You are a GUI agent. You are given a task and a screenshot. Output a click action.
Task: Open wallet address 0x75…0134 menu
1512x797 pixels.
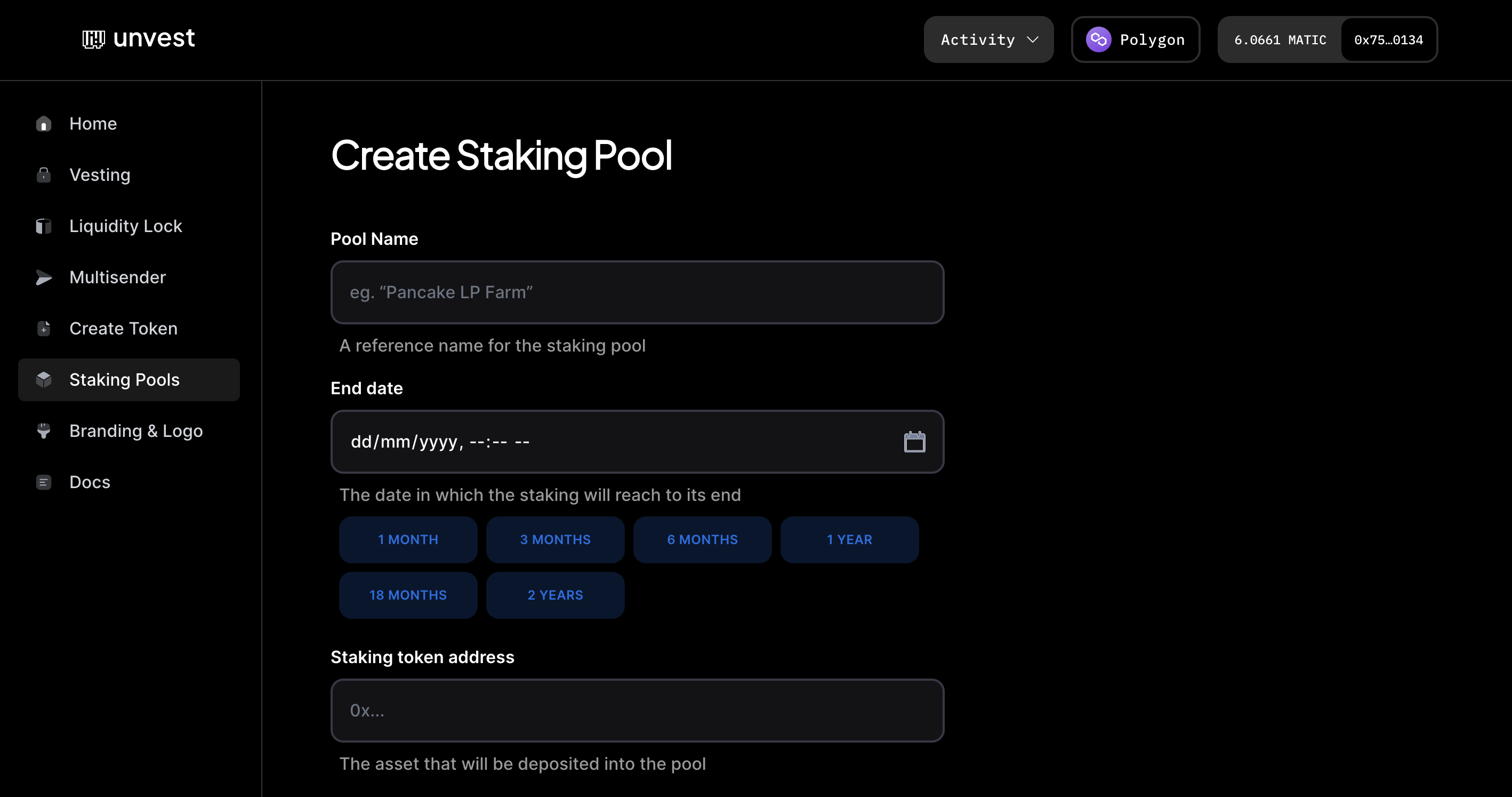tap(1388, 39)
